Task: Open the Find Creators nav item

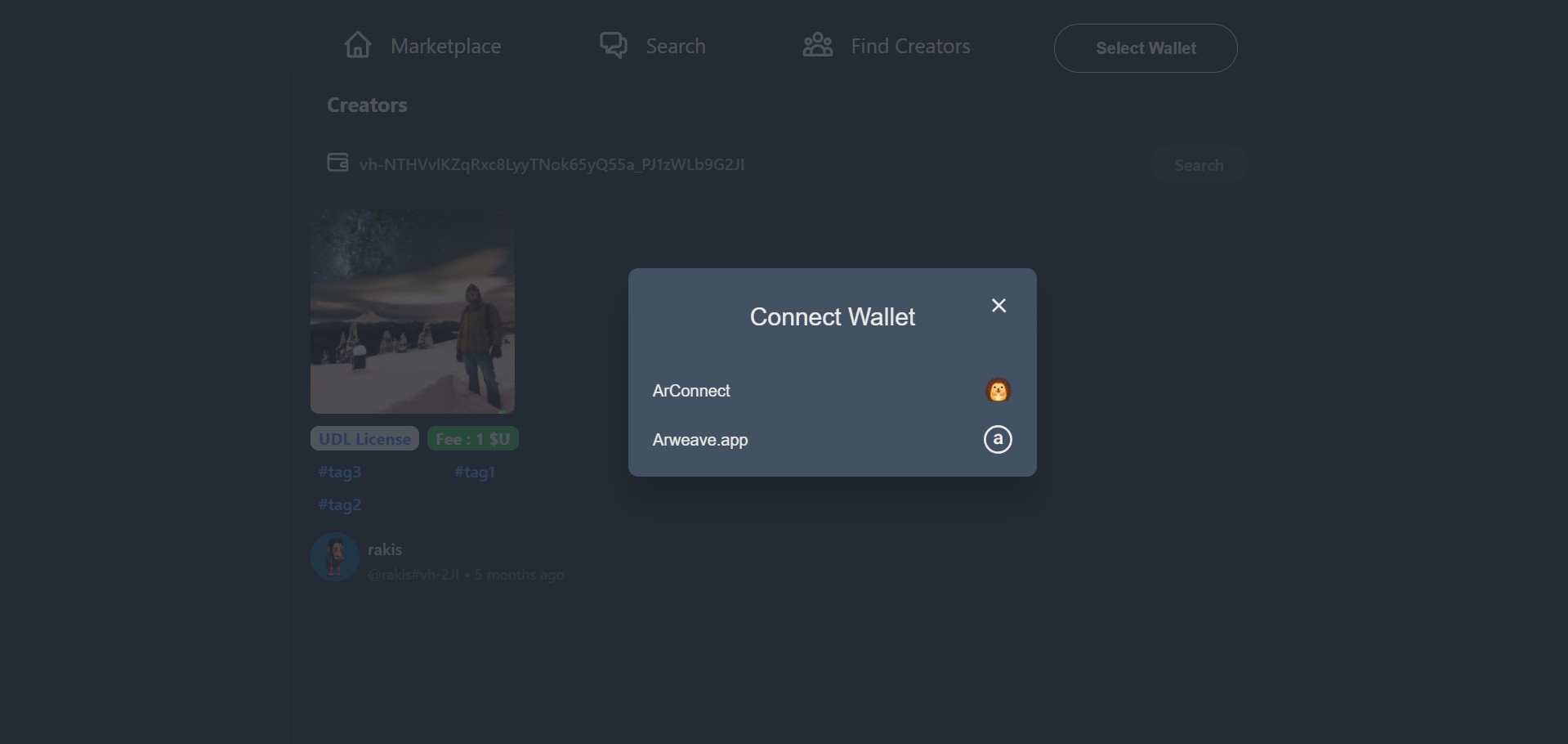Action: point(887,46)
